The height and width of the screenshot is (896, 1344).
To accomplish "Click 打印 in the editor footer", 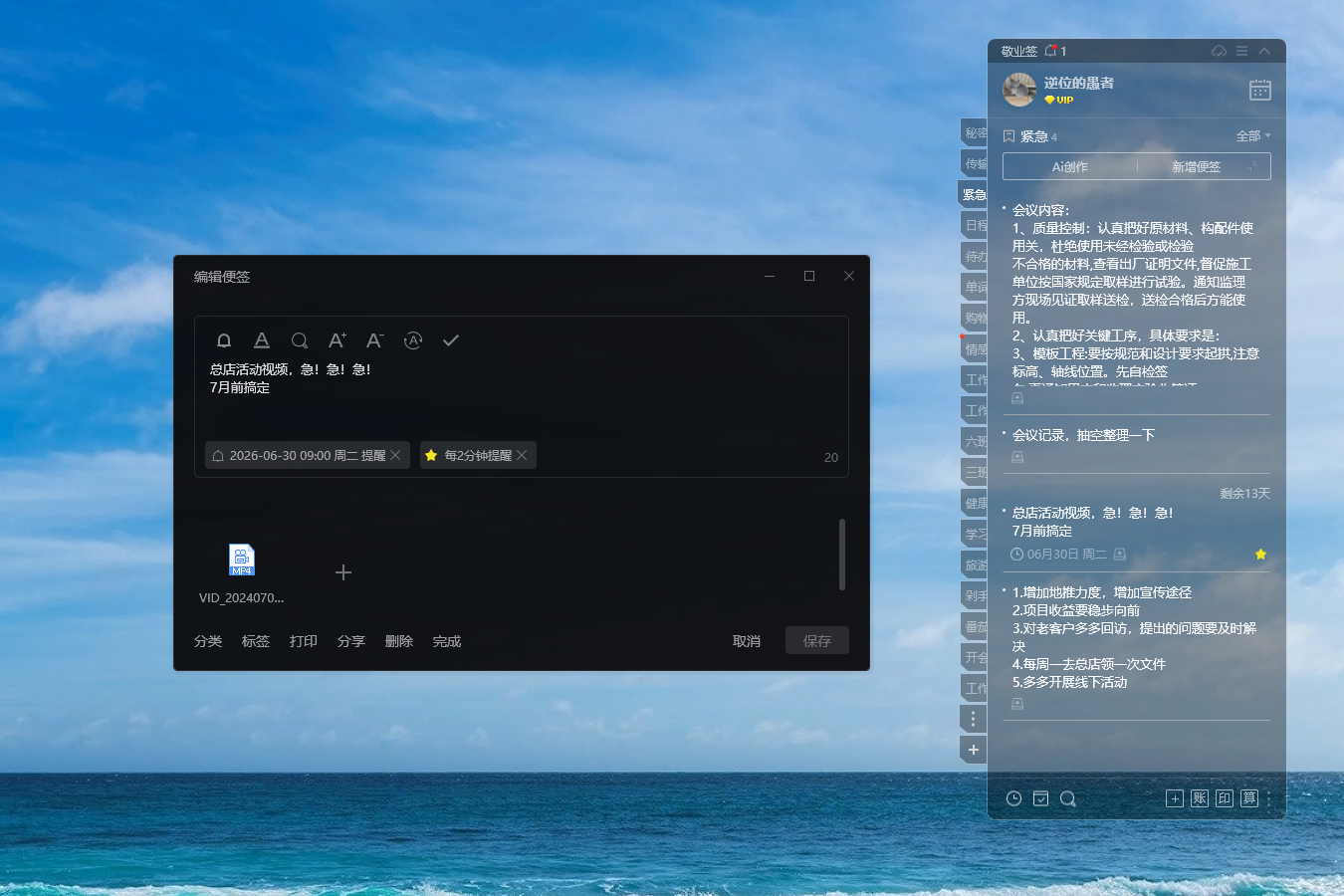I will click(x=304, y=641).
